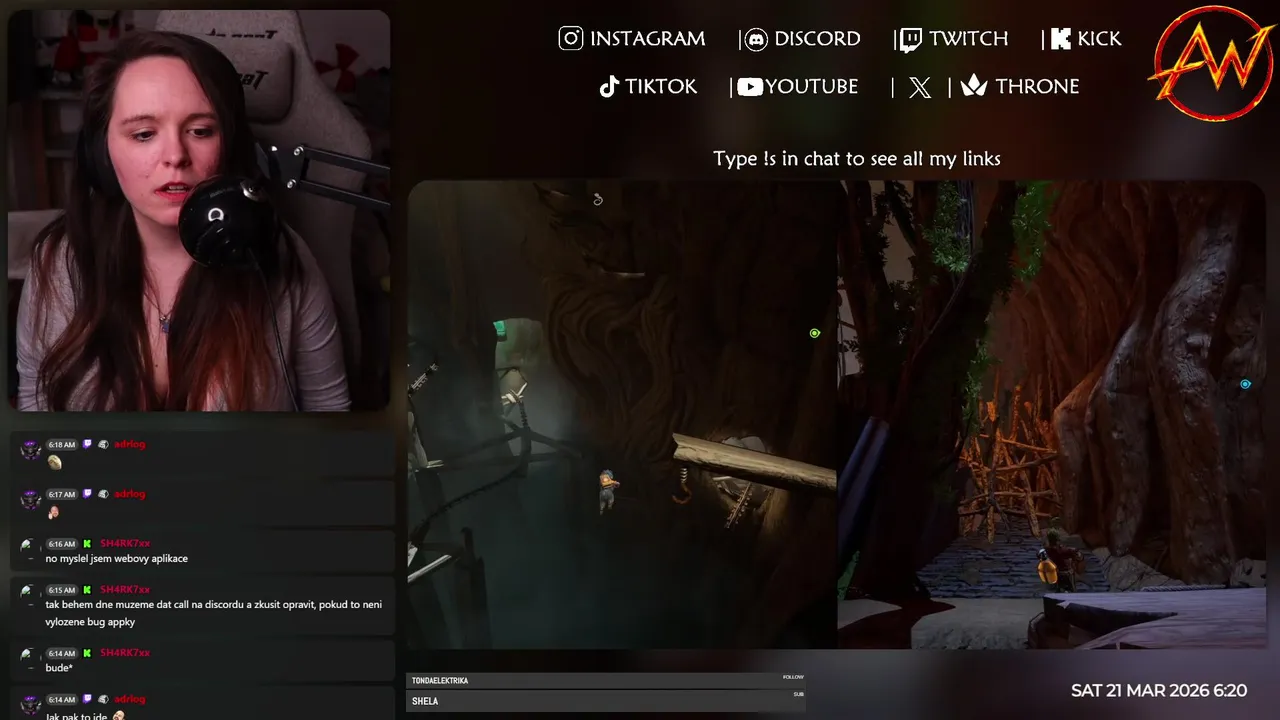Click the 6:15 AM timestamp
The width and height of the screenshot is (1280, 720).
coord(62,590)
